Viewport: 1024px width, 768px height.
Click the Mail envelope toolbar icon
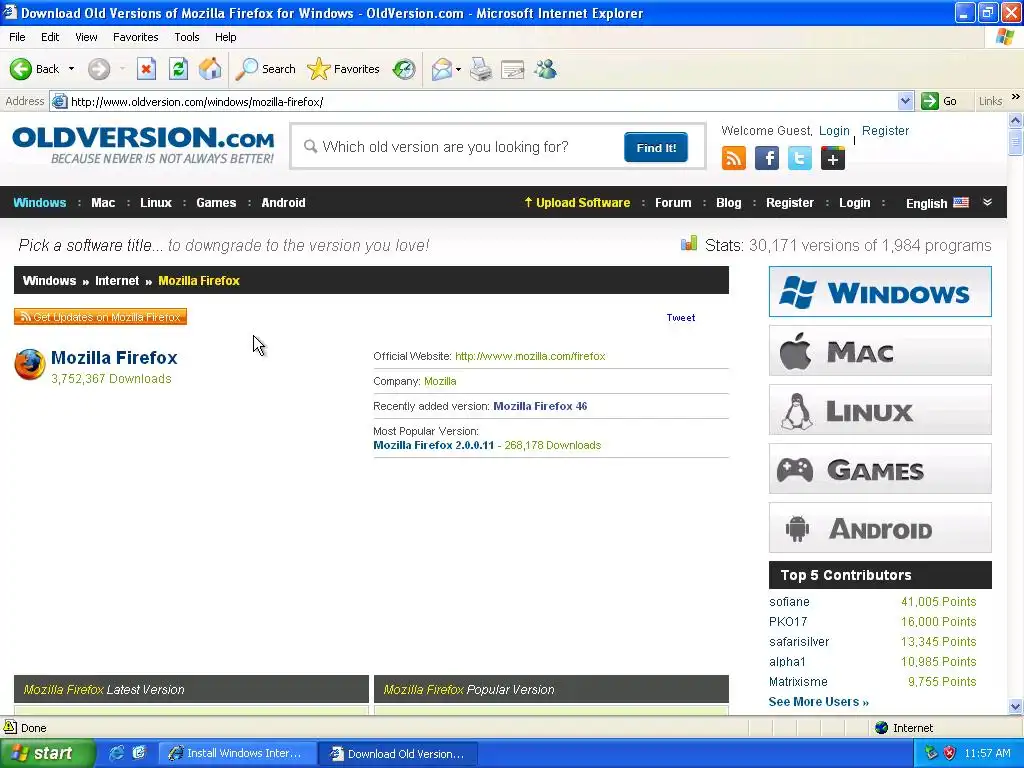441,69
